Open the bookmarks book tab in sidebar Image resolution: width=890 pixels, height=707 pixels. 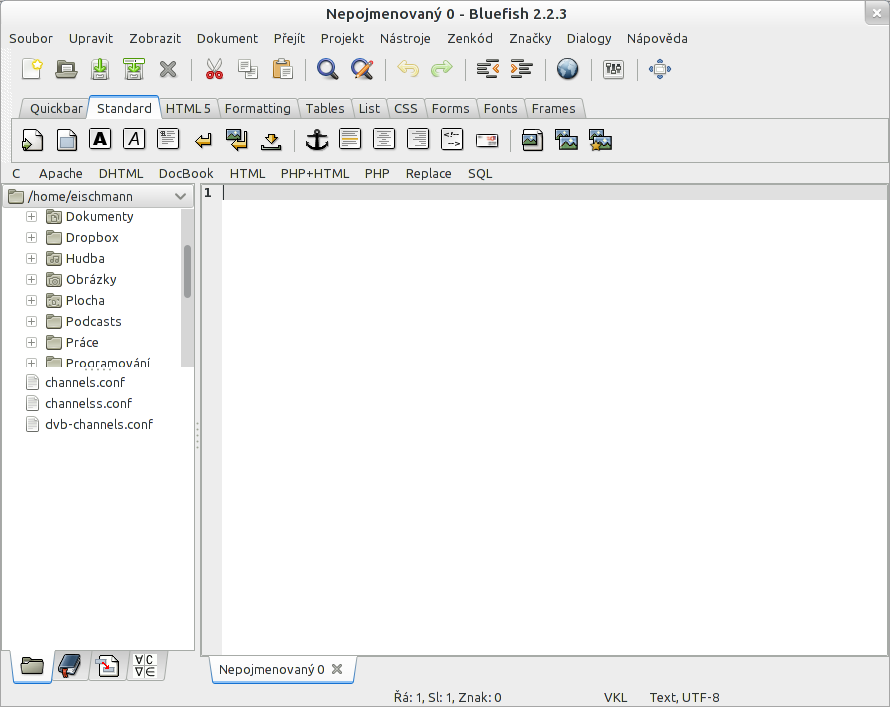[x=69, y=665]
